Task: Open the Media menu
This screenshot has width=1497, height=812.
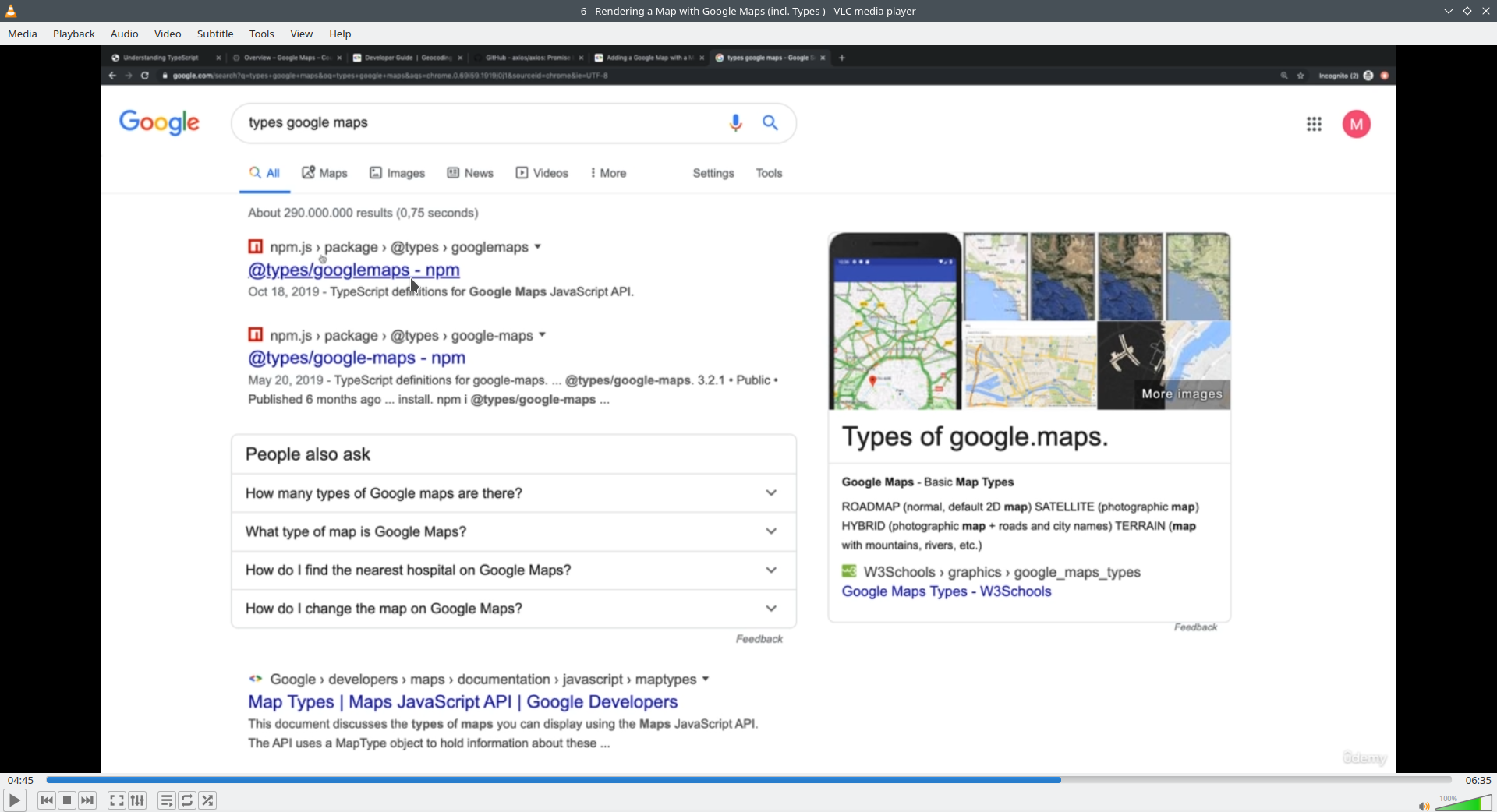Action: (23, 34)
